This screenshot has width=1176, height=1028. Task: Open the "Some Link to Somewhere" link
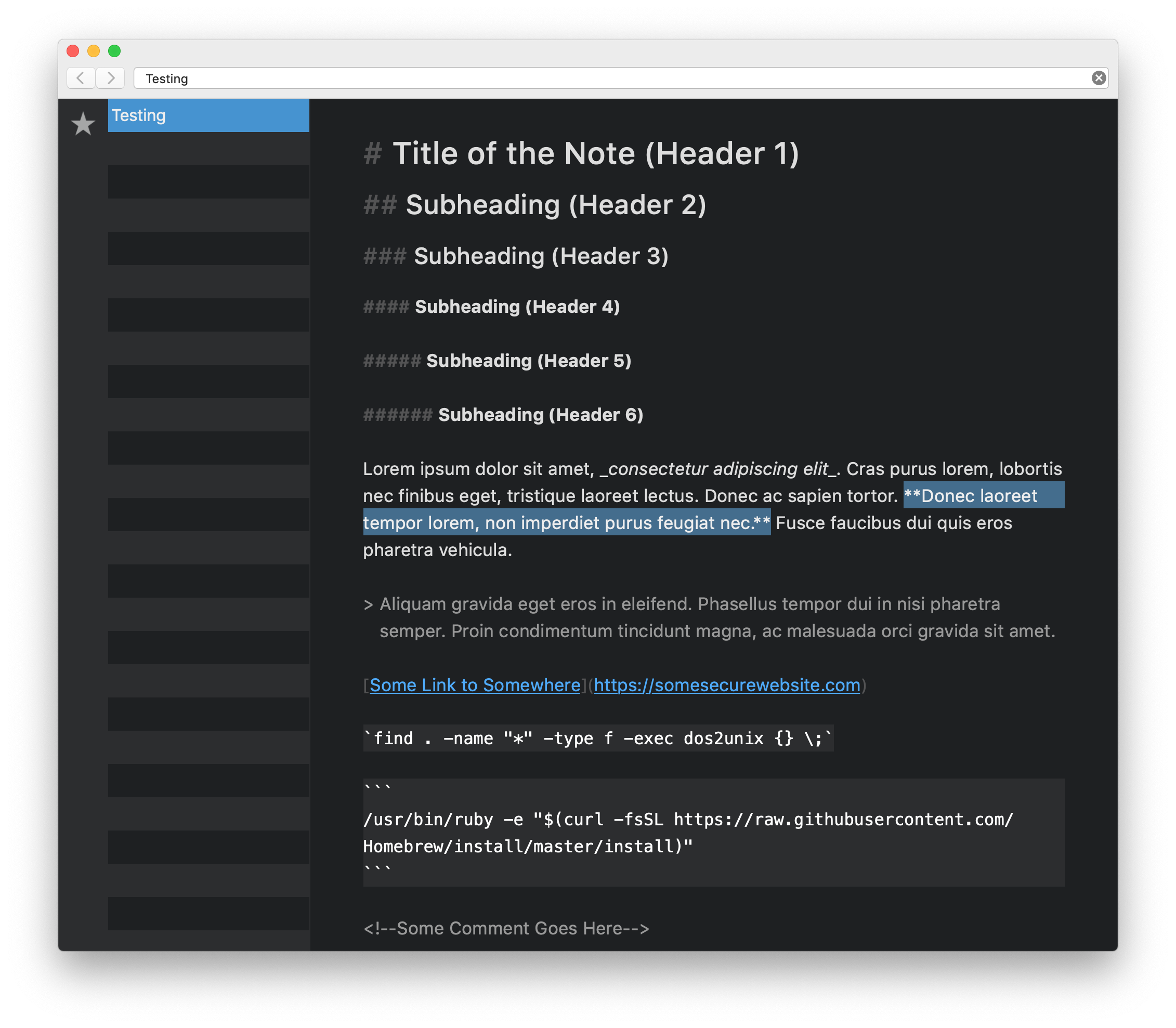click(x=475, y=685)
